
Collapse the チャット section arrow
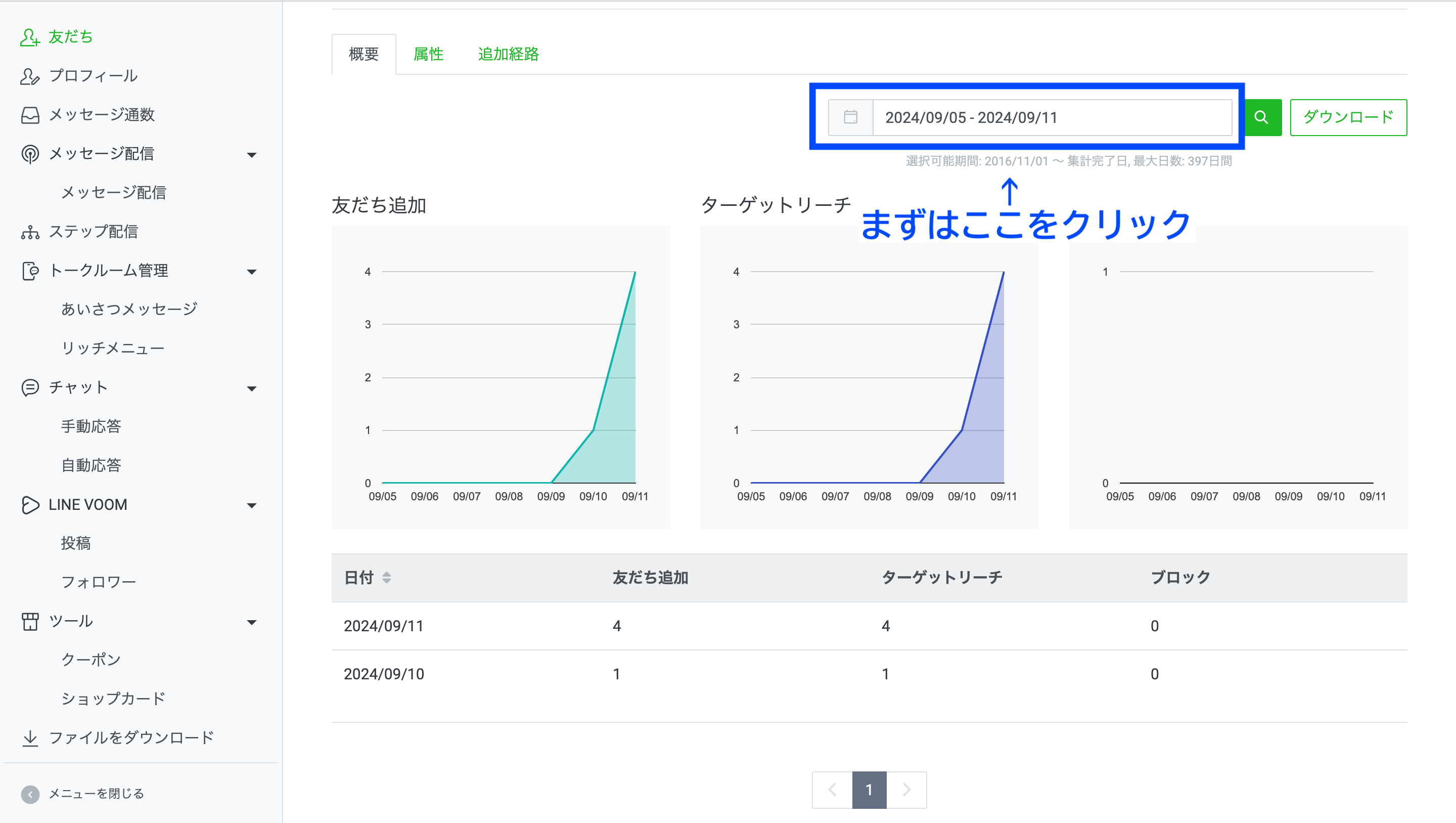(x=252, y=388)
